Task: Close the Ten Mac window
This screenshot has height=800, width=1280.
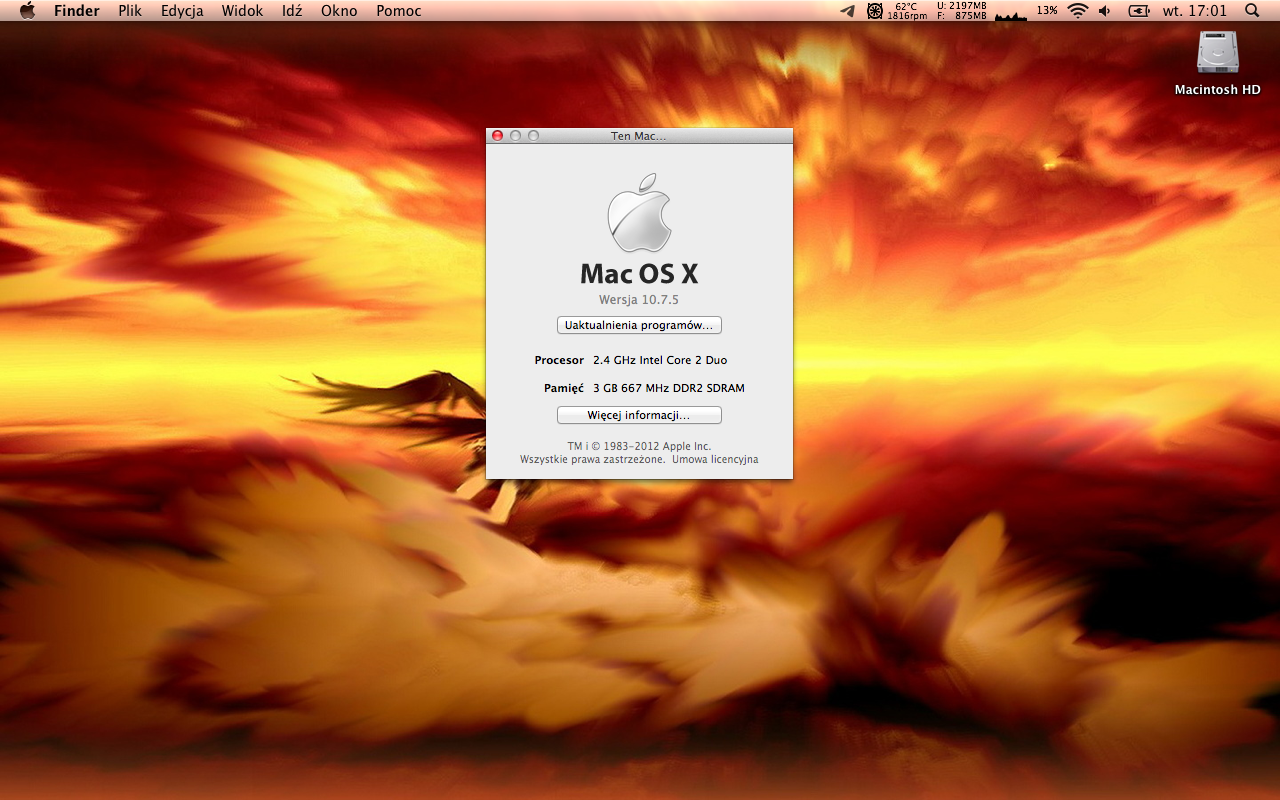Action: click(x=498, y=136)
